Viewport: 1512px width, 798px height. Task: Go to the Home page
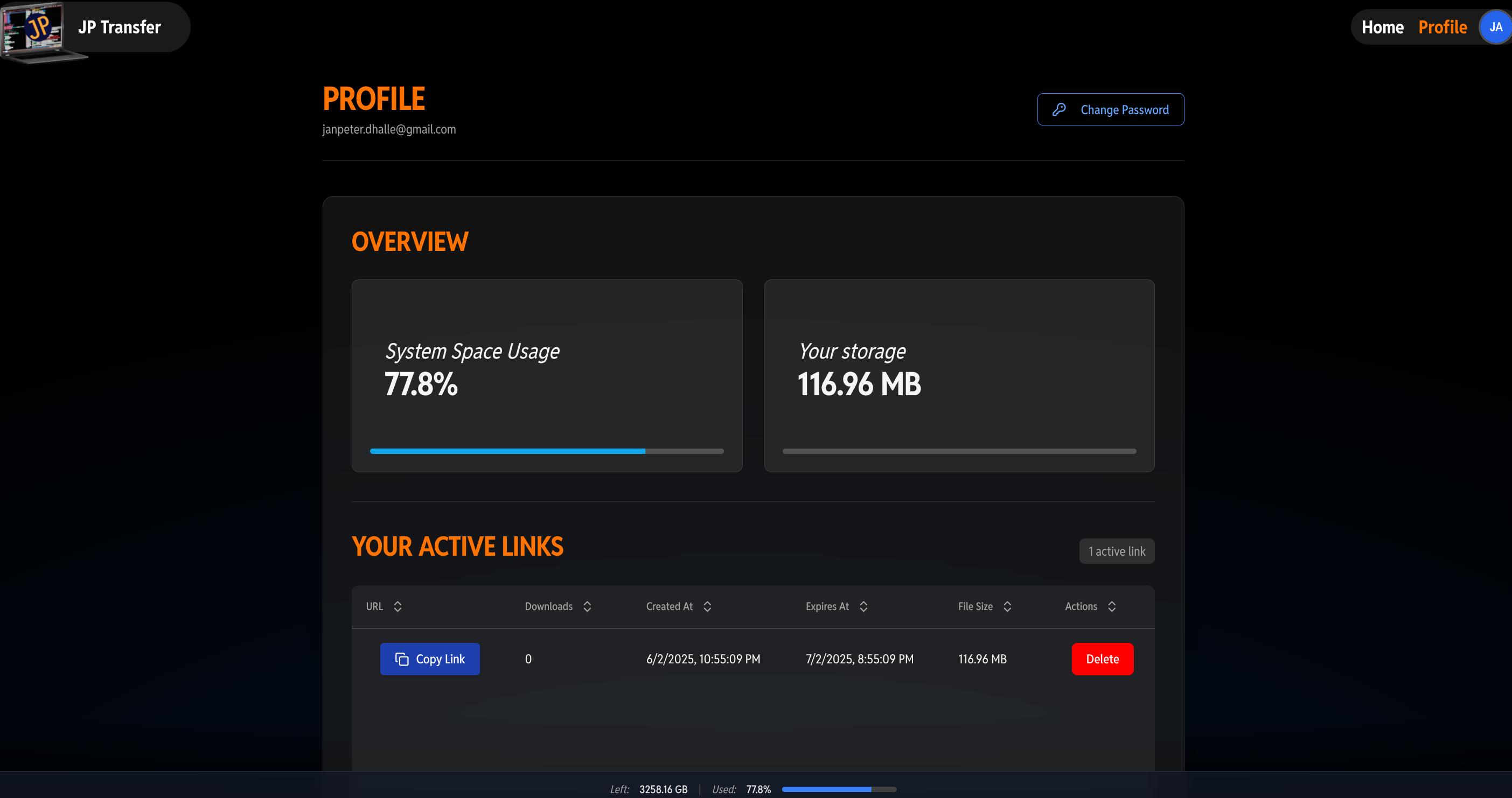pyautogui.click(x=1382, y=27)
